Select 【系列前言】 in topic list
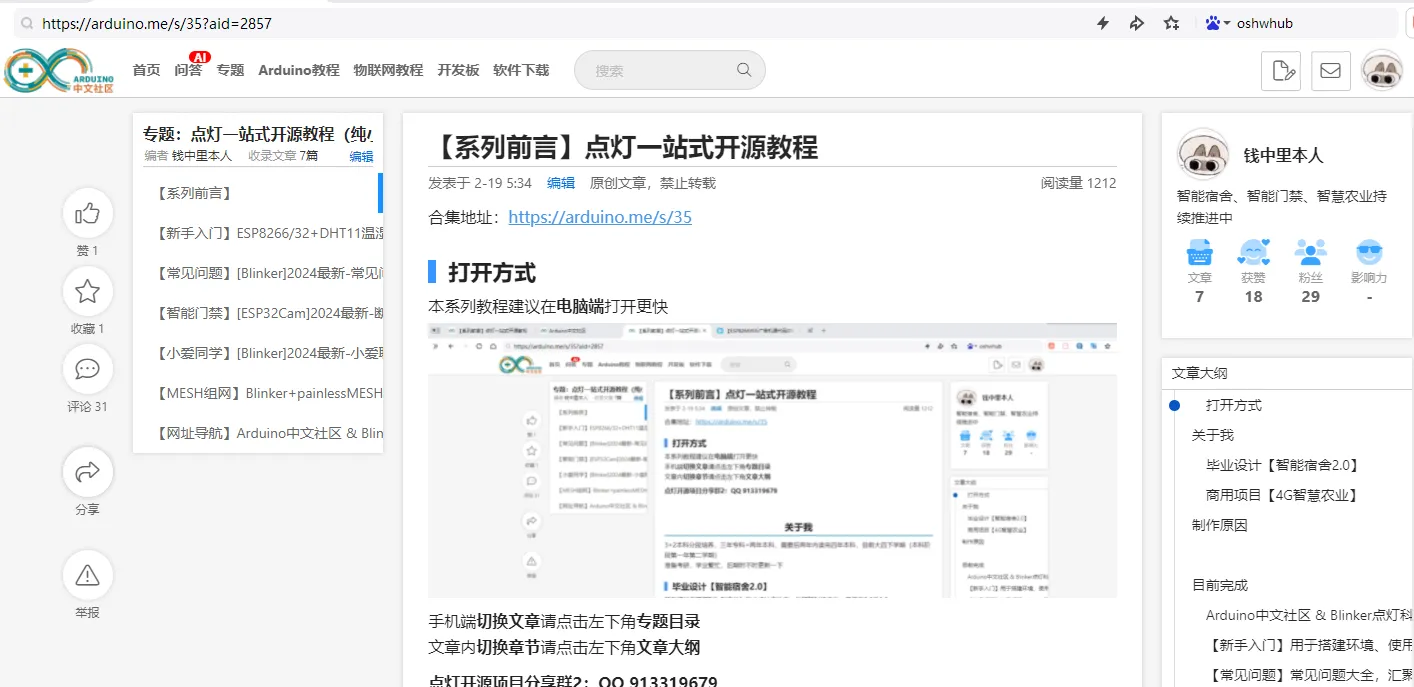The image size is (1414, 687). [x=257, y=193]
